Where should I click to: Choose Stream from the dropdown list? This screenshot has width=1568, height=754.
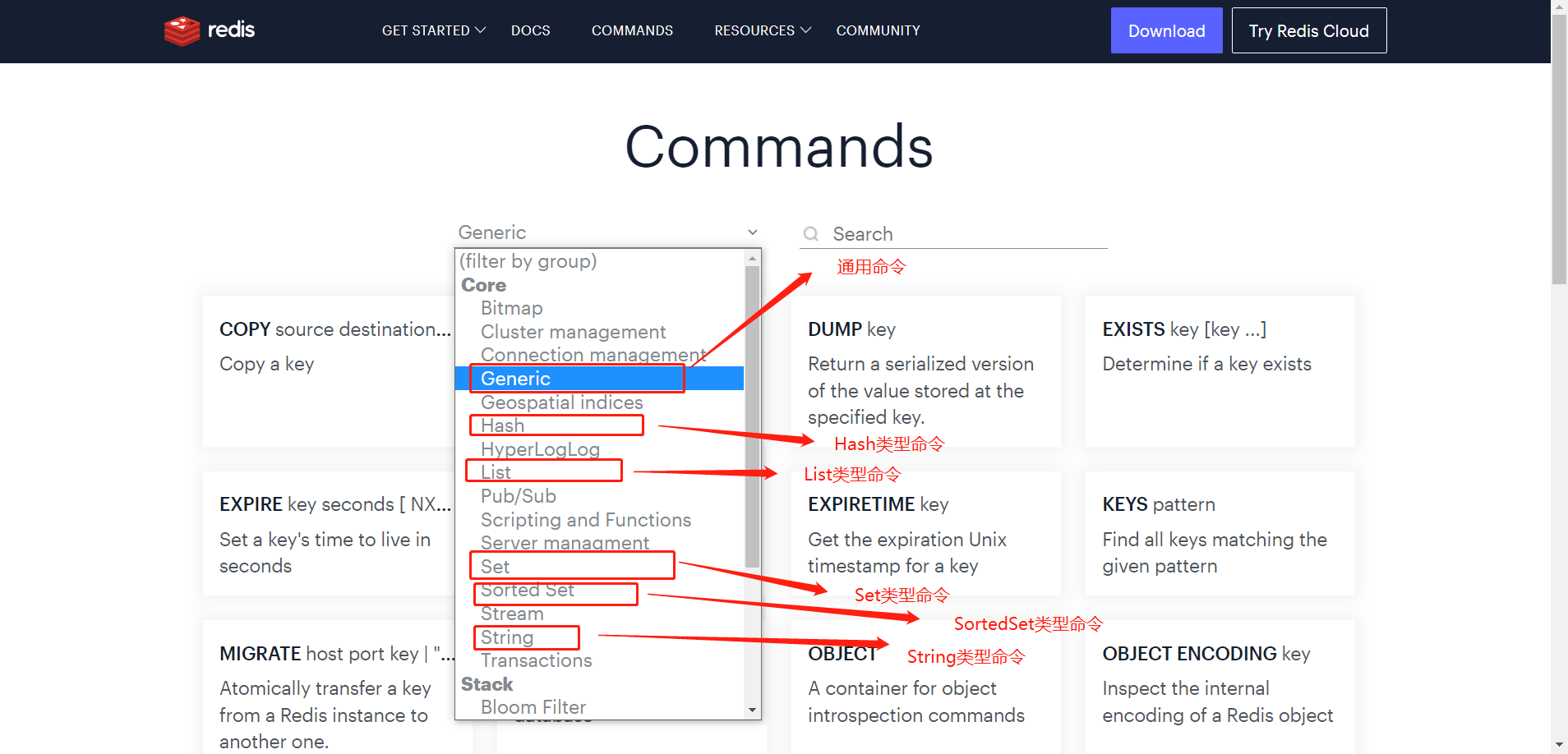click(x=600, y=614)
